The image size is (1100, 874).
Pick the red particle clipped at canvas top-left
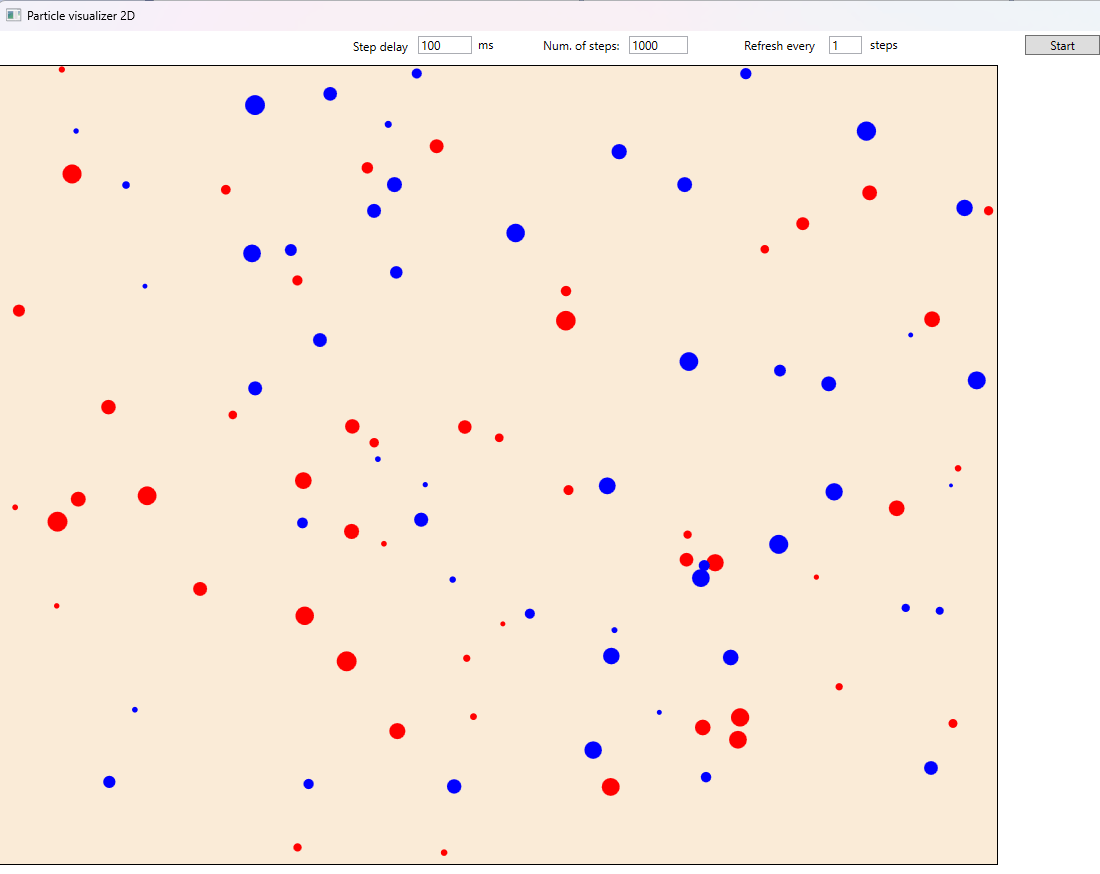tap(62, 70)
